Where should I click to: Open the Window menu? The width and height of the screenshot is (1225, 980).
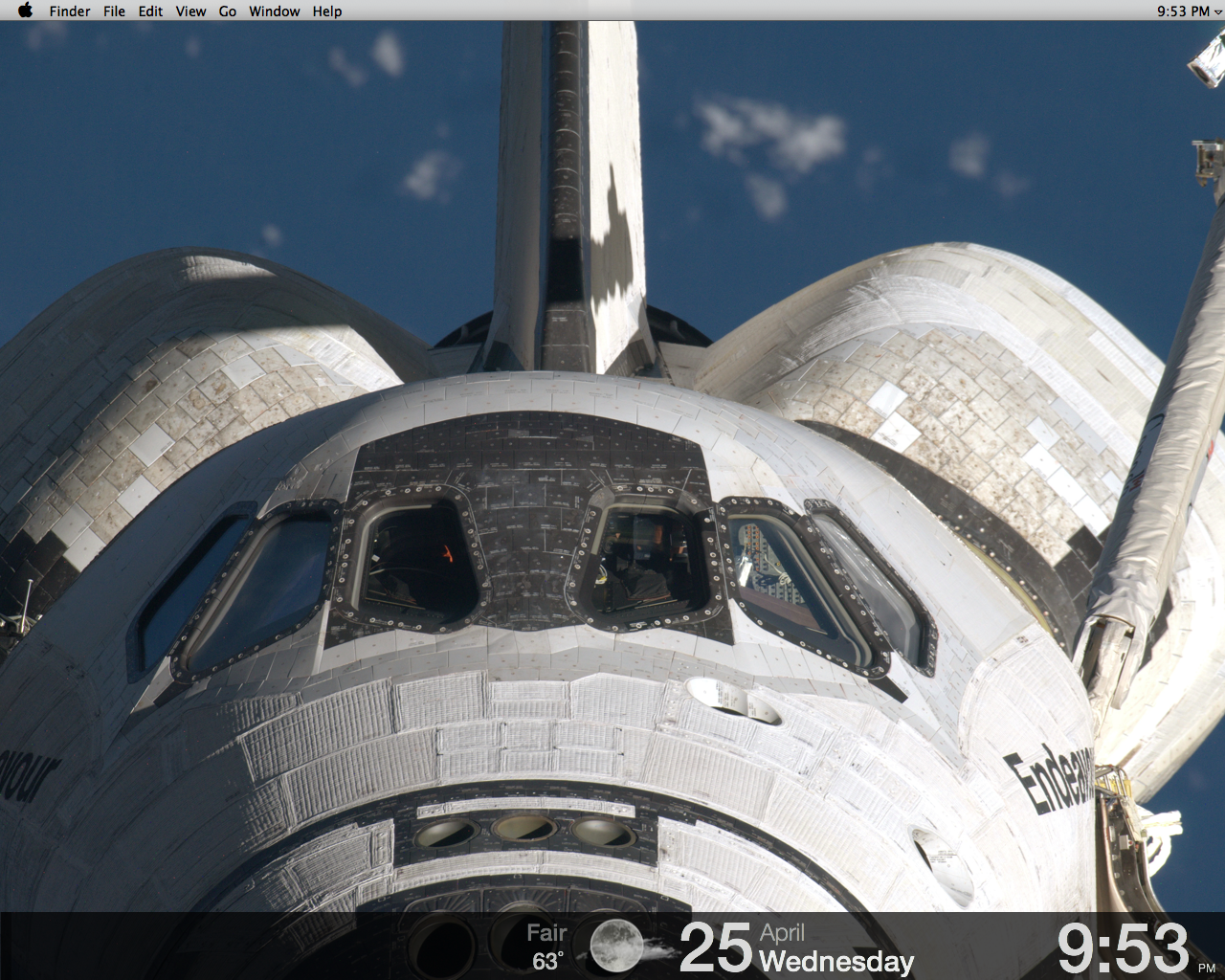[275, 11]
